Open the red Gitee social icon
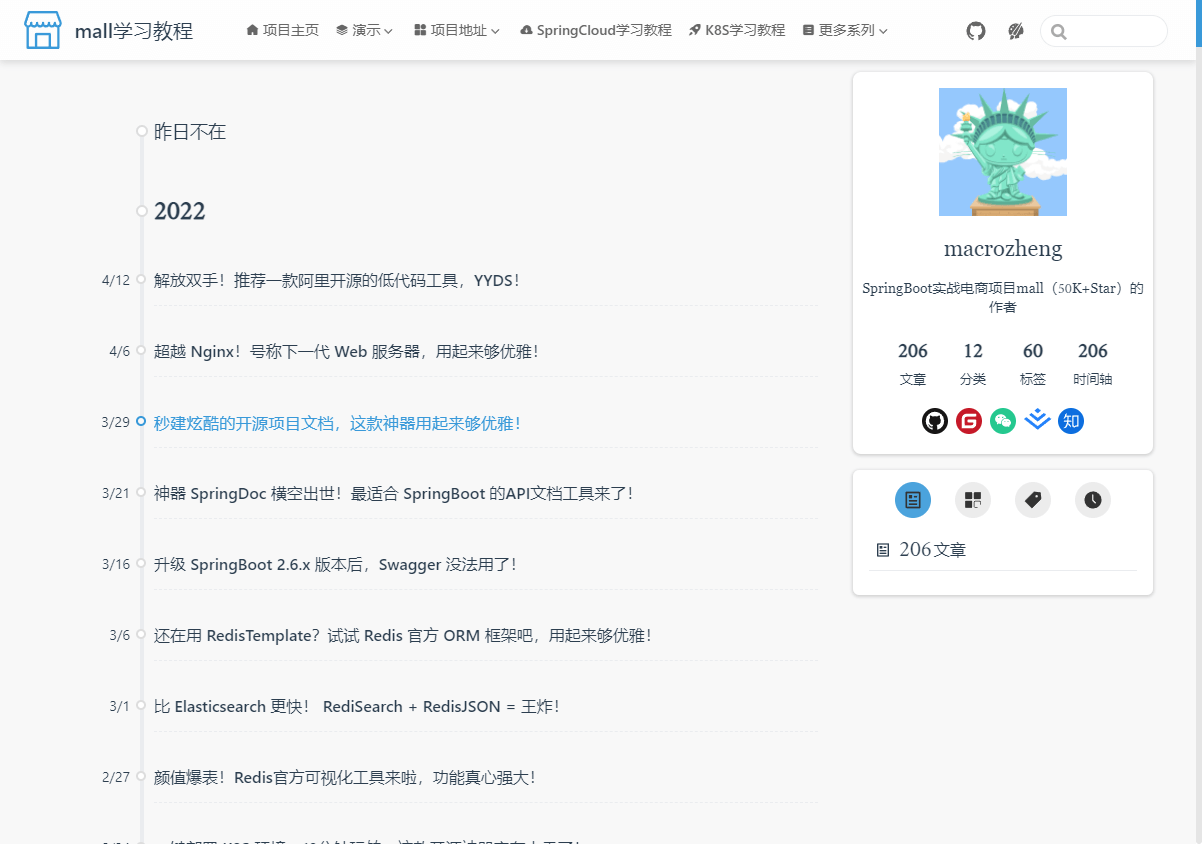 pos(969,421)
